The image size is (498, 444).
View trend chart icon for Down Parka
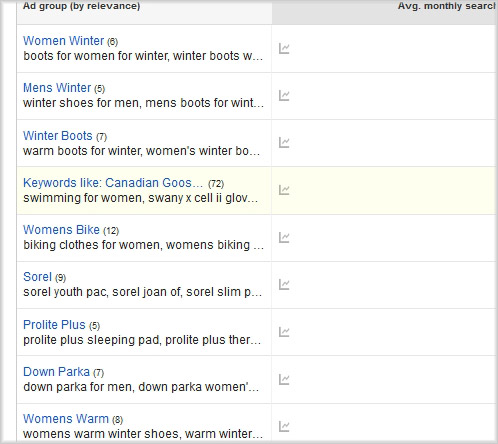click(x=284, y=379)
